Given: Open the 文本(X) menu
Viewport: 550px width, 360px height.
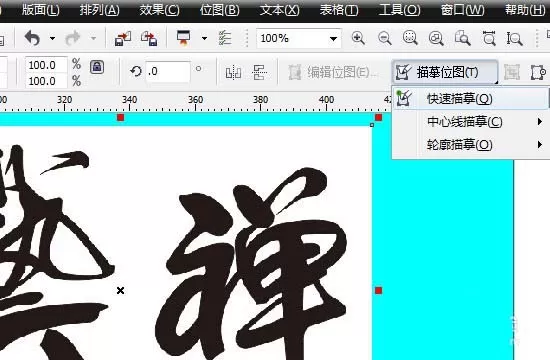Looking at the screenshot, I should click(280, 10).
